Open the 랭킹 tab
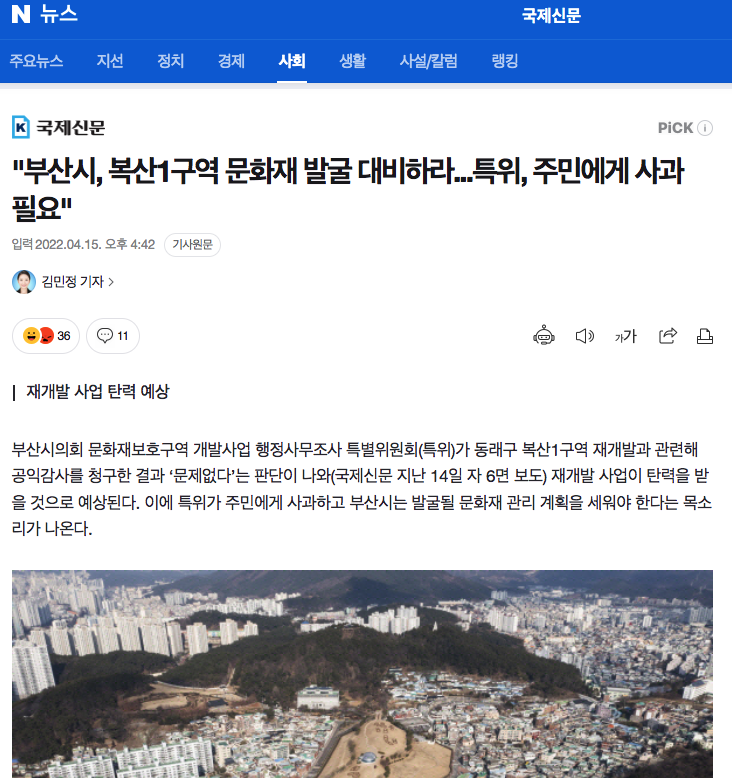 point(505,61)
